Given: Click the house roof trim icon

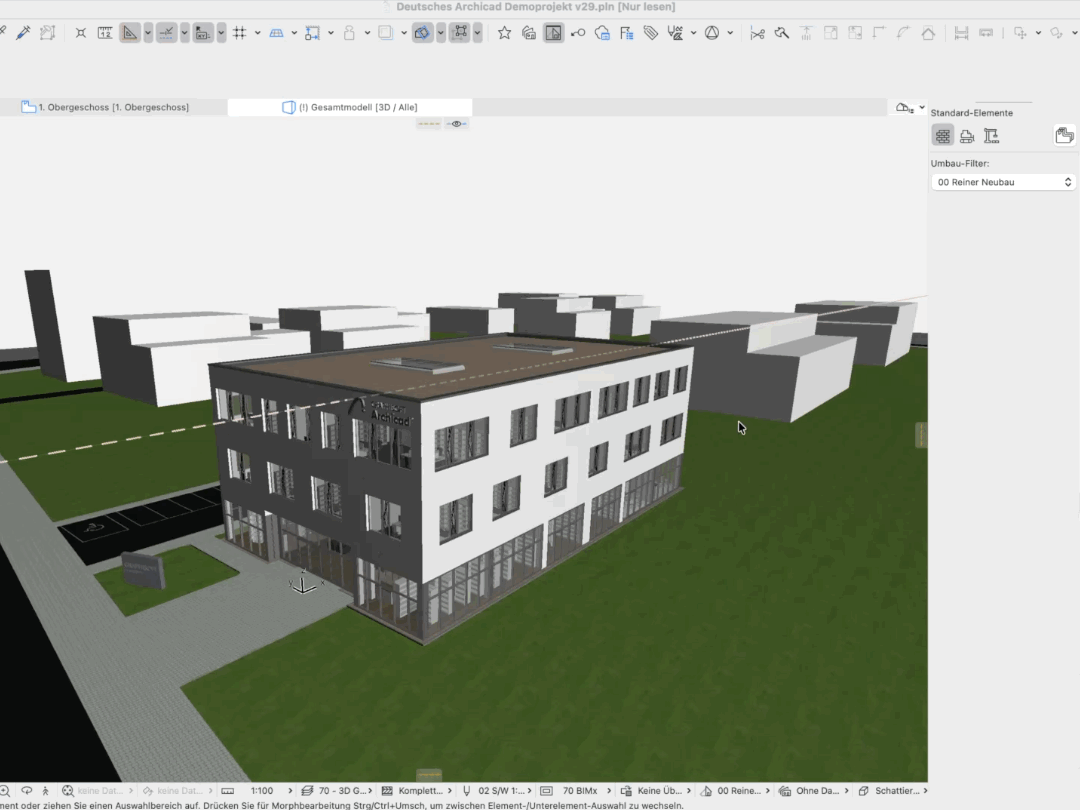Looking at the screenshot, I should tap(928, 32).
